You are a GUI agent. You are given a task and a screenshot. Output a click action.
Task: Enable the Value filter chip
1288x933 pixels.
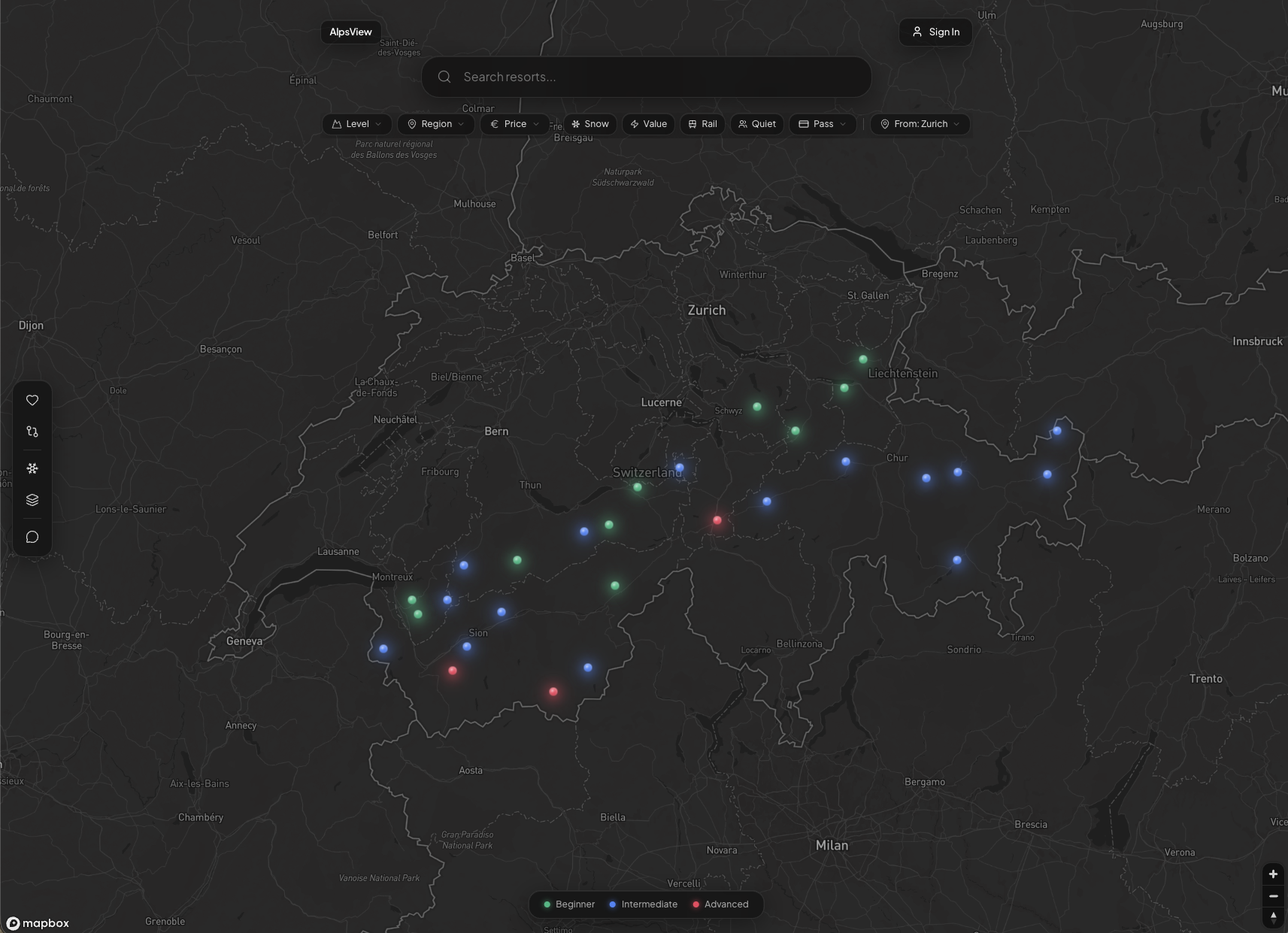tap(648, 124)
